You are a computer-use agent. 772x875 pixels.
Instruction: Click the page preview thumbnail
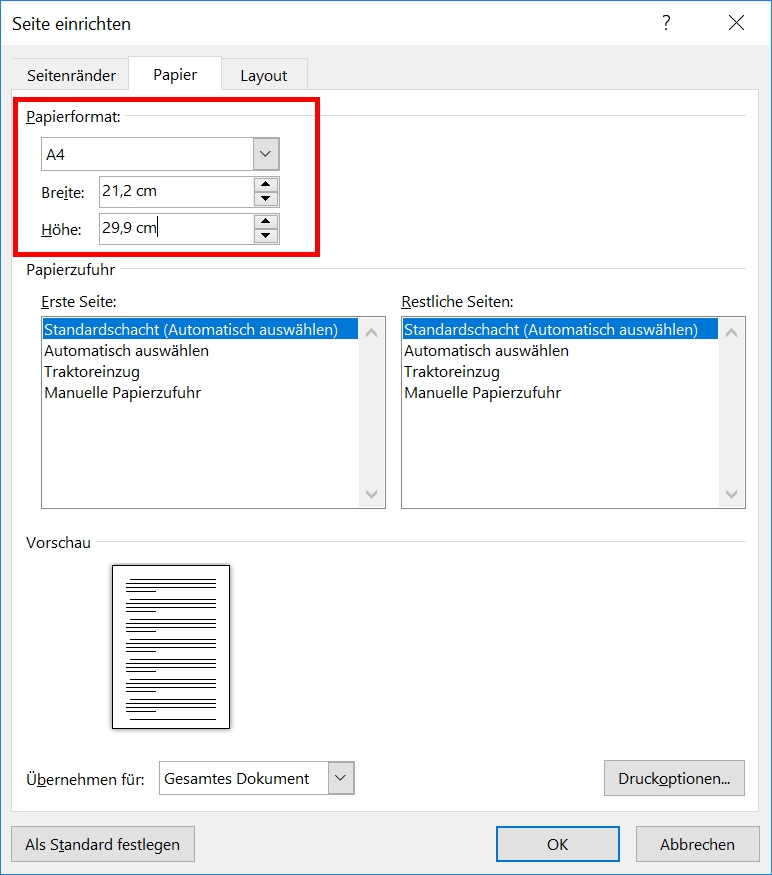tap(171, 647)
